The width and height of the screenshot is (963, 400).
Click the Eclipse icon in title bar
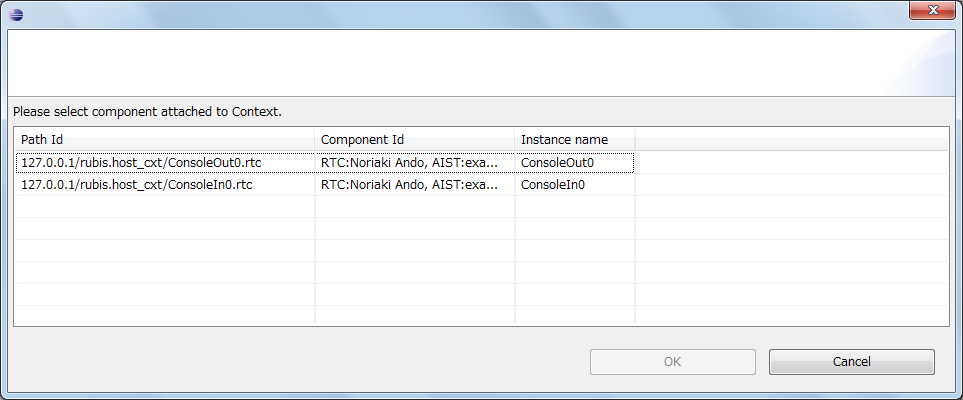point(17,14)
